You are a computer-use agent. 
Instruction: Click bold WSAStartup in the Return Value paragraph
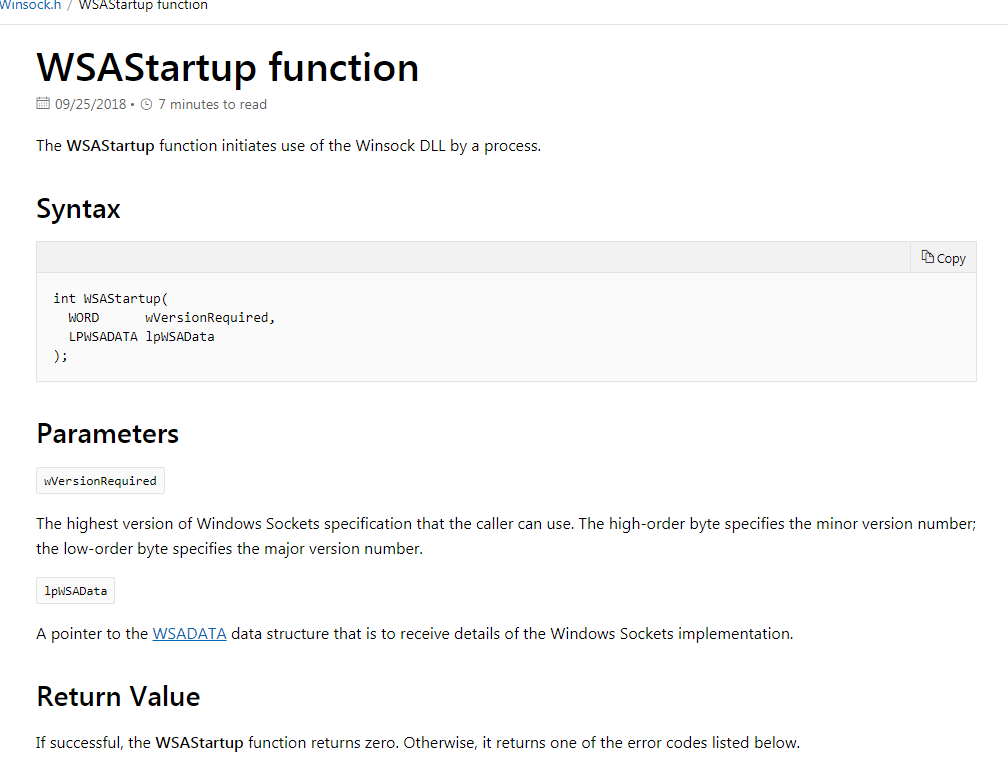(199, 742)
